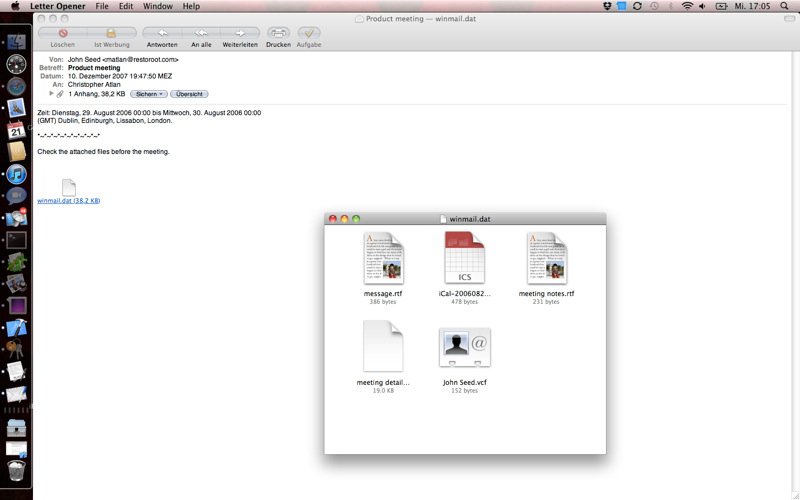Open Spotlight search in menu bar
This screenshot has width=800, height=500.
coord(784,6)
